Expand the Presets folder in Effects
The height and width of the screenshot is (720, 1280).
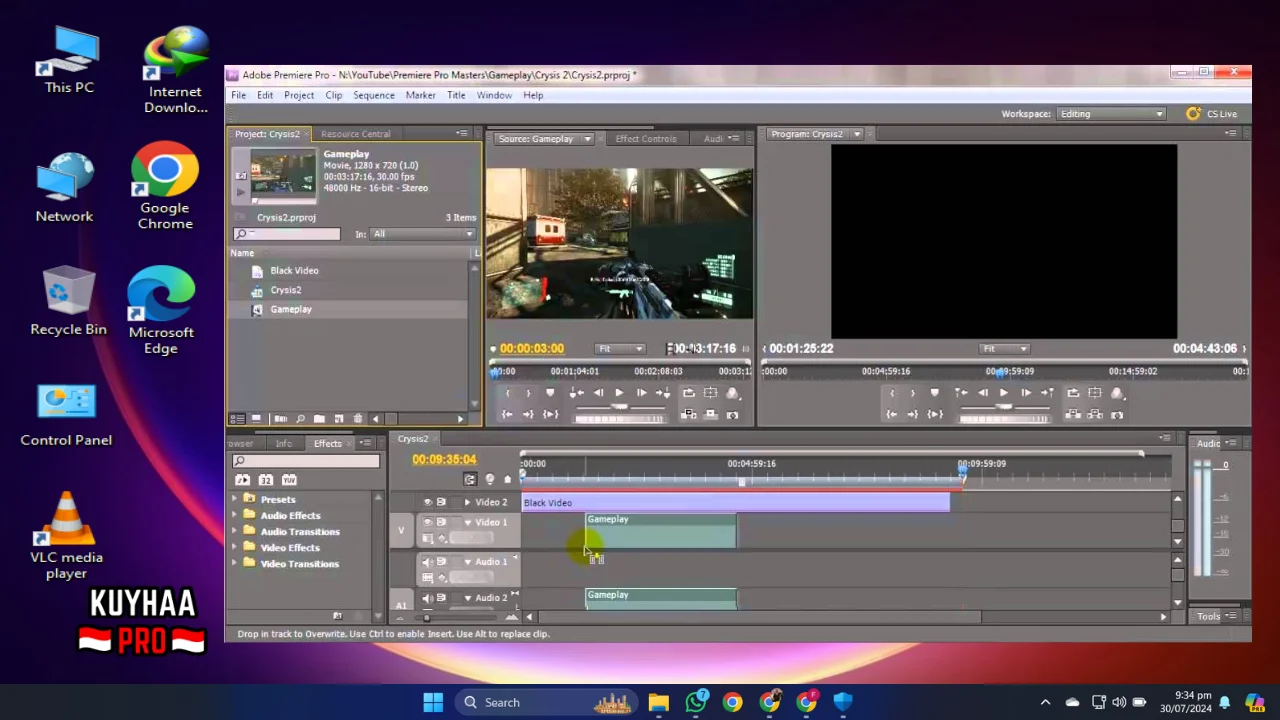[x=236, y=499]
